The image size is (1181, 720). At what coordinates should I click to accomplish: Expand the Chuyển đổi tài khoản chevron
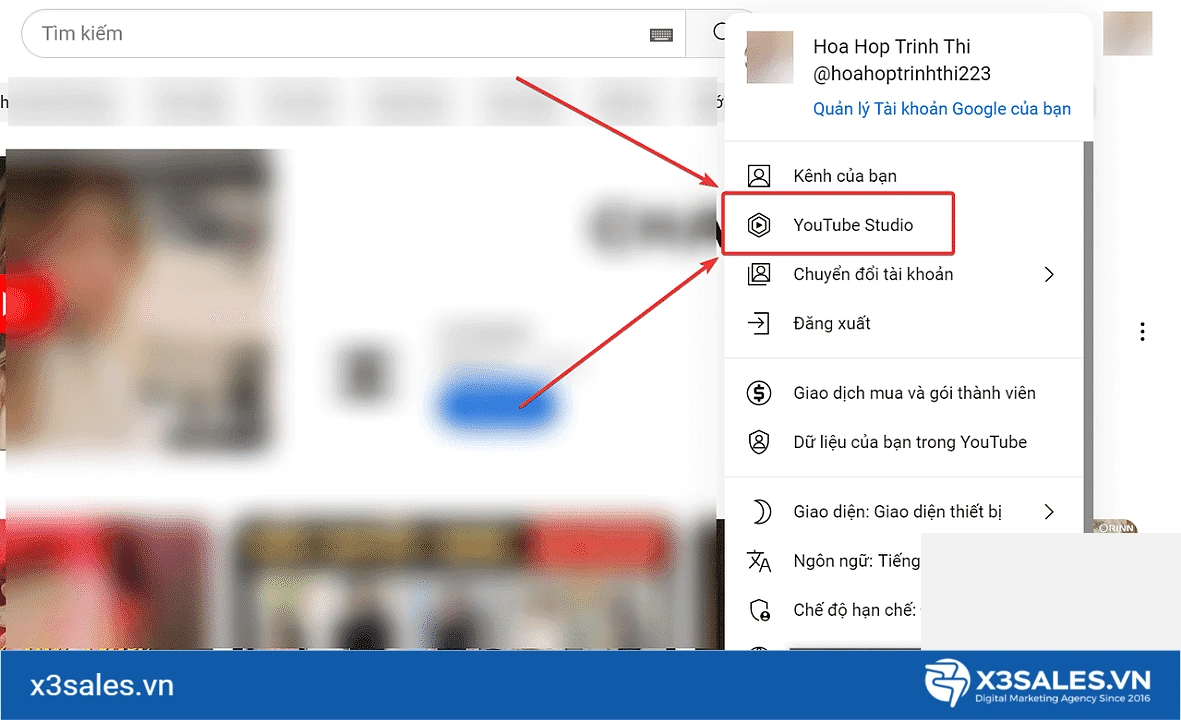point(1049,274)
